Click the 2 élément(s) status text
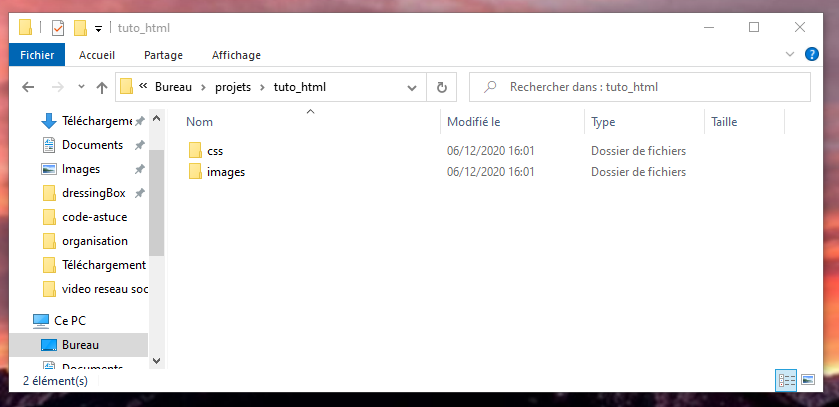The image size is (839, 407). click(56, 381)
